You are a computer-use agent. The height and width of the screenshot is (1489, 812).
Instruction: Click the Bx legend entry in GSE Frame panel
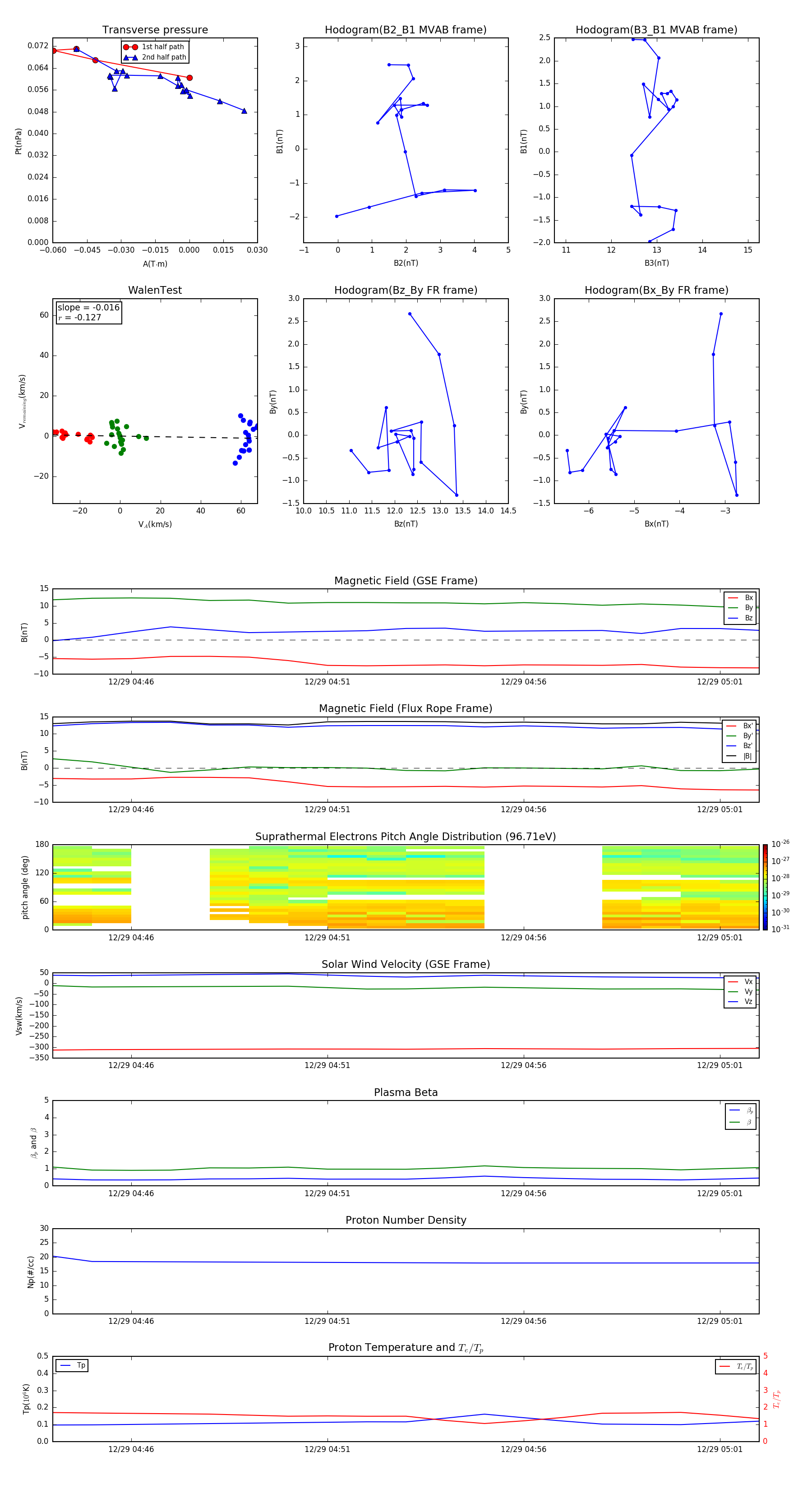coord(740,598)
